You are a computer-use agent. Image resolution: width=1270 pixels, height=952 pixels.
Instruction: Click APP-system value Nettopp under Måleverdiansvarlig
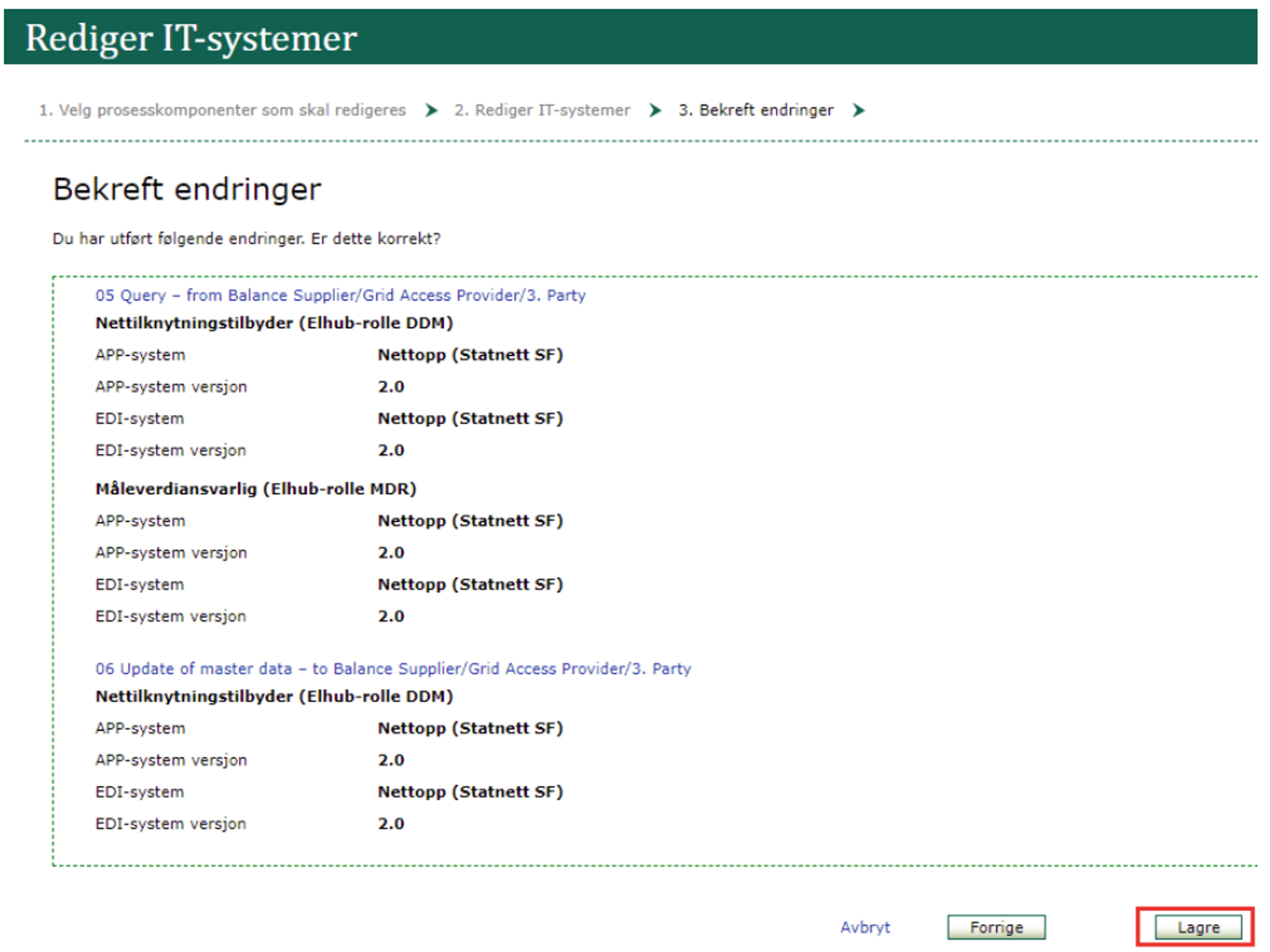470,521
